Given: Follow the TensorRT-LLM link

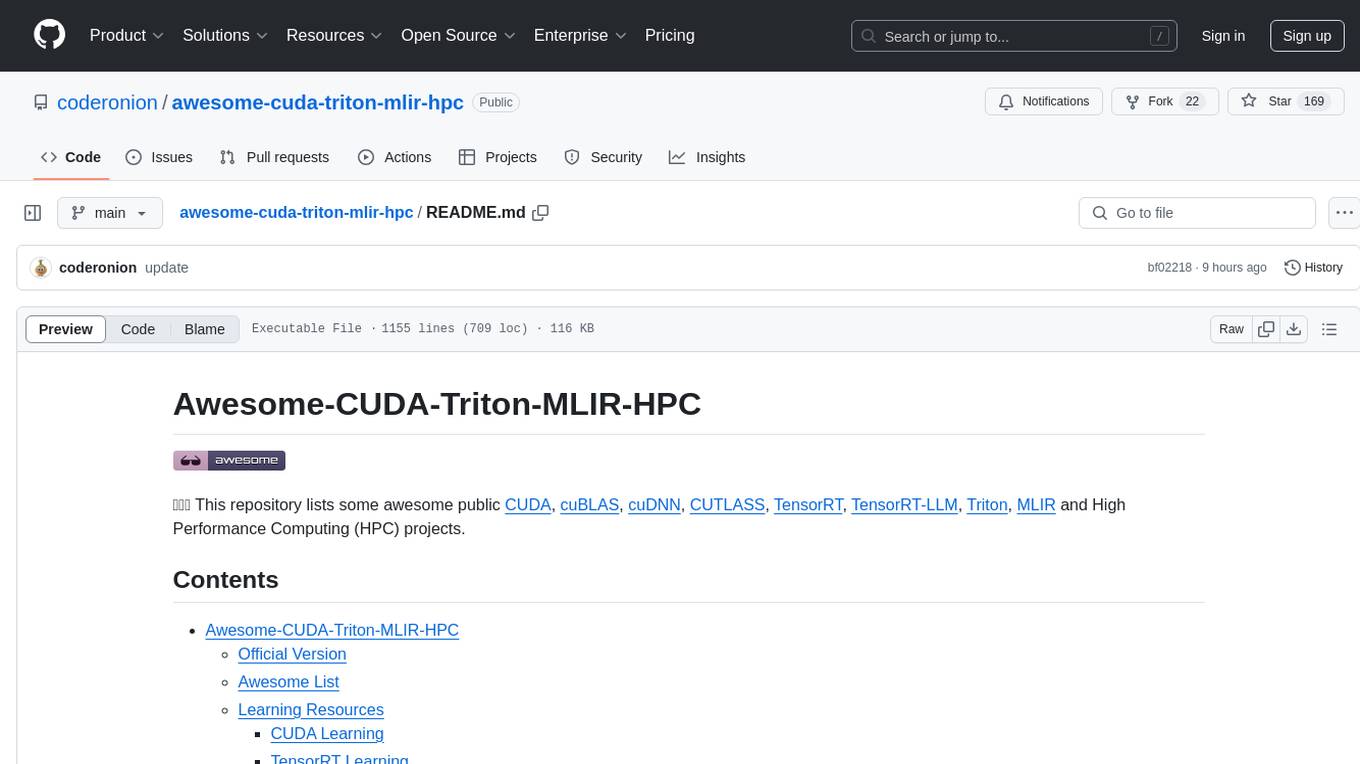Looking at the screenshot, I should pyautogui.click(x=904, y=505).
